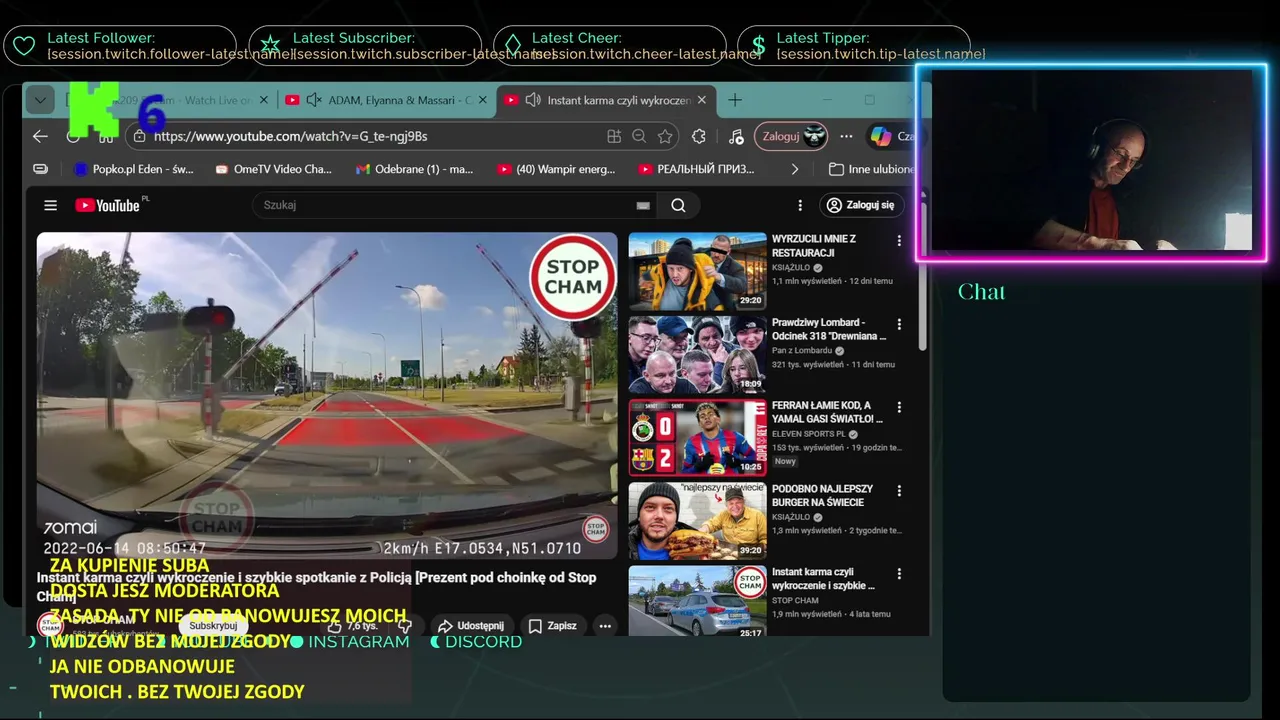Click 'KSIĄŻULO' channel under restaurant video
The width and height of the screenshot is (1280, 720).
[790, 268]
